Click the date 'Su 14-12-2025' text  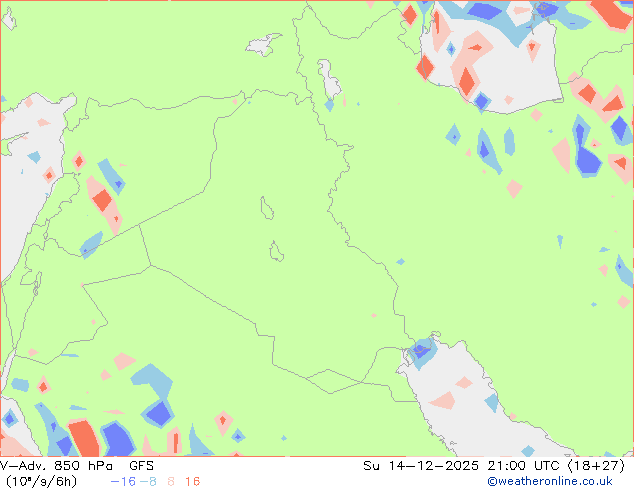[421, 466]
